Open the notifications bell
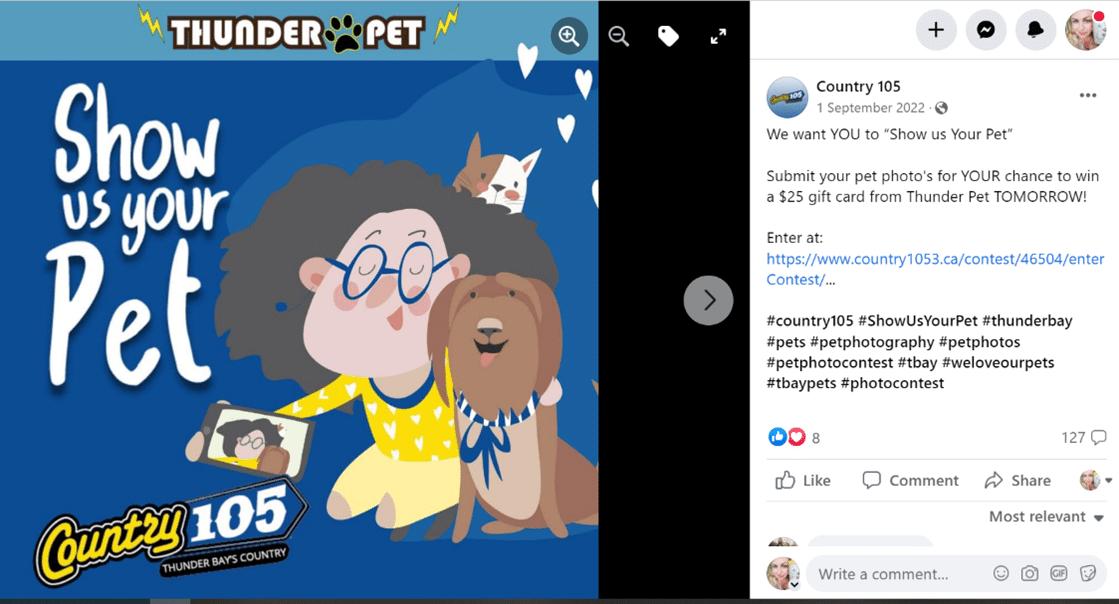The height and width of the screenshot is (604, 1119). click(1035, 30)
